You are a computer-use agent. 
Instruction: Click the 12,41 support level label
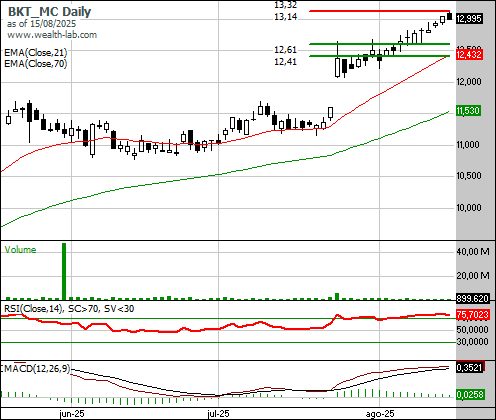(x=285, y=62)
